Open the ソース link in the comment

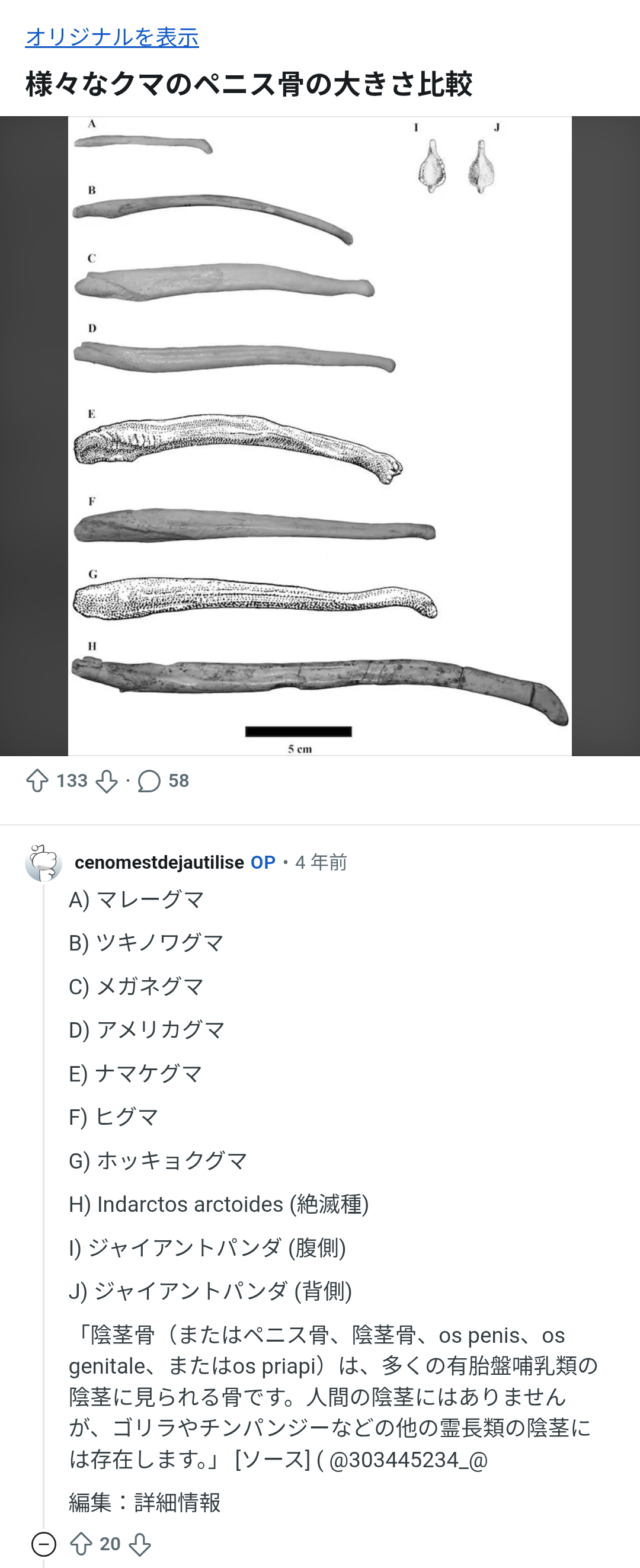tap(273, 1460)
